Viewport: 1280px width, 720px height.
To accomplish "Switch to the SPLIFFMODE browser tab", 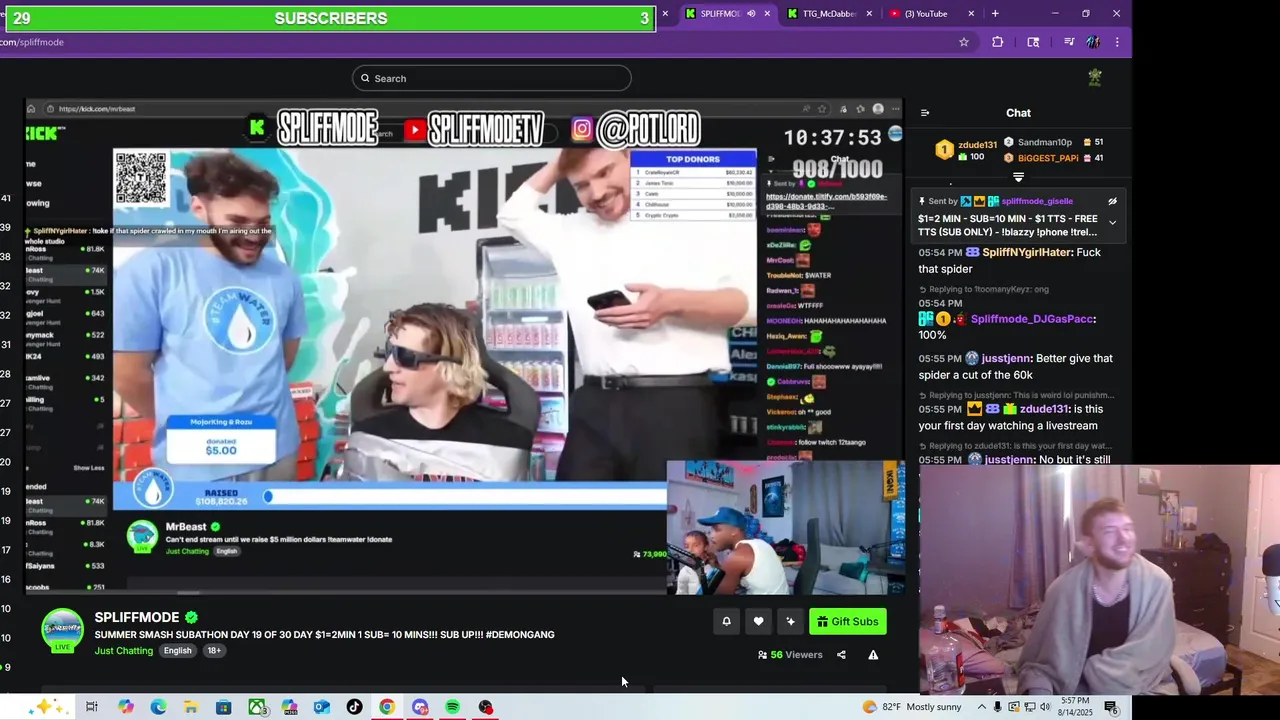I will [x=719, y=14].
